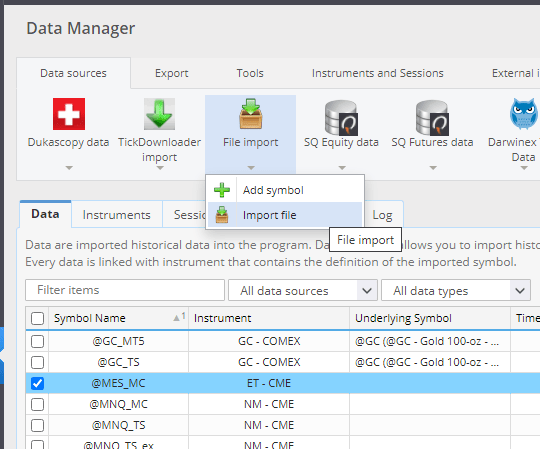Toggle the select-all header checkbox
The image size is (540, 449).
(37, 319)
